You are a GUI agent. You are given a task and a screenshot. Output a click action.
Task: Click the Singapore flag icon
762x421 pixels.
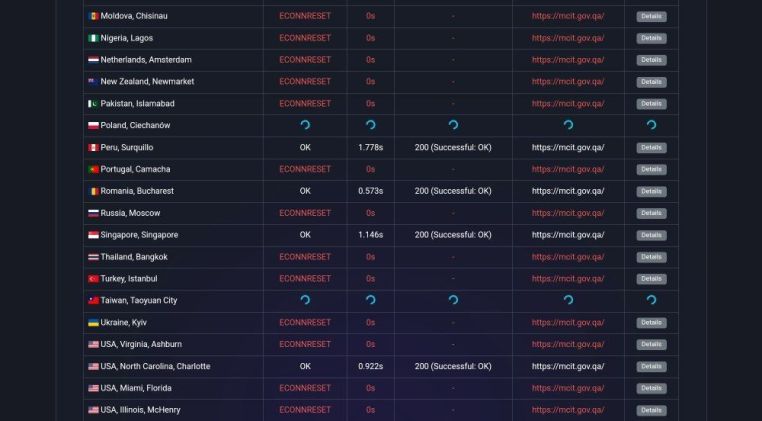[x=93, y=235]
